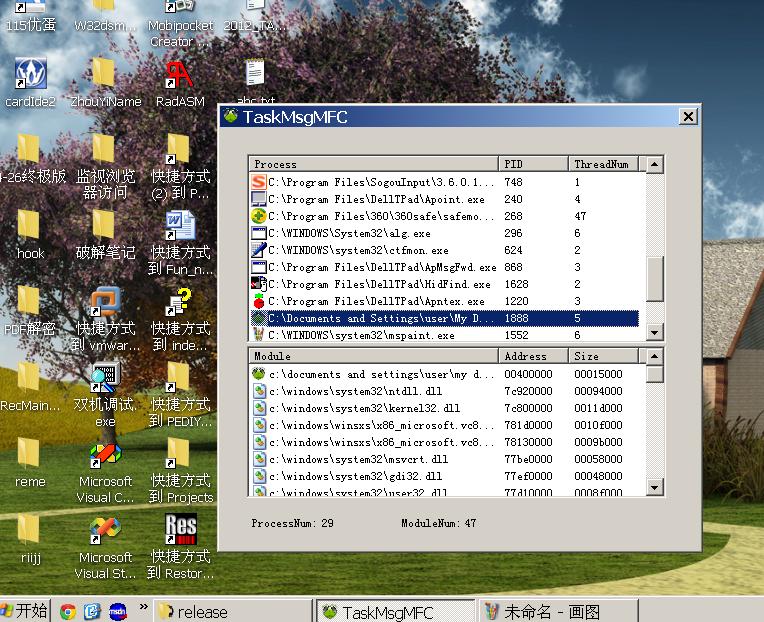The width and height of the screenshot is (764, 622).
Task: Sort module list by Address column
Action: (x=533, y=356)
